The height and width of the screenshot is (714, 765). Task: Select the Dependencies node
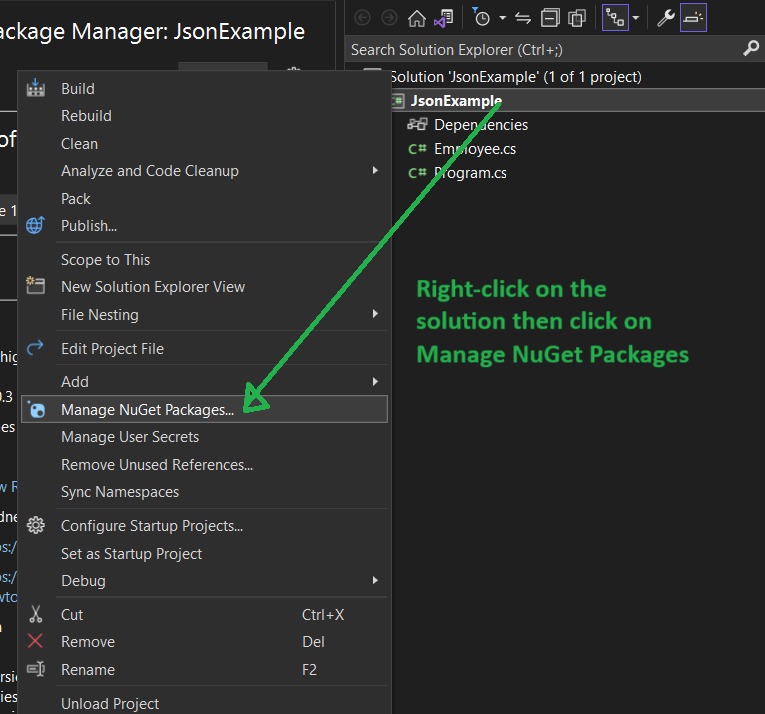tap(480, 125)
